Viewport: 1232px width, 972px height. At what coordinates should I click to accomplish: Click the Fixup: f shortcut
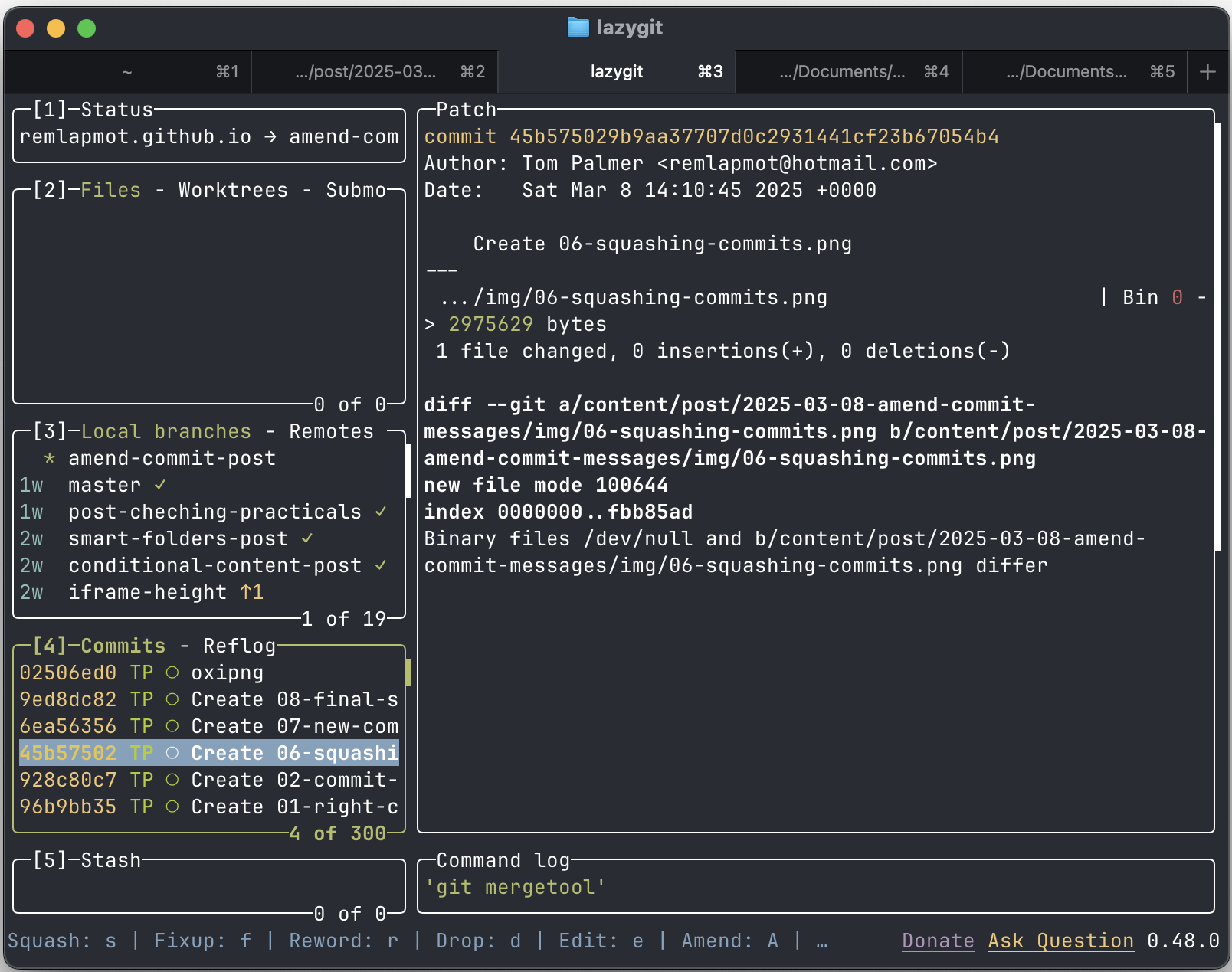click(203, 941)
